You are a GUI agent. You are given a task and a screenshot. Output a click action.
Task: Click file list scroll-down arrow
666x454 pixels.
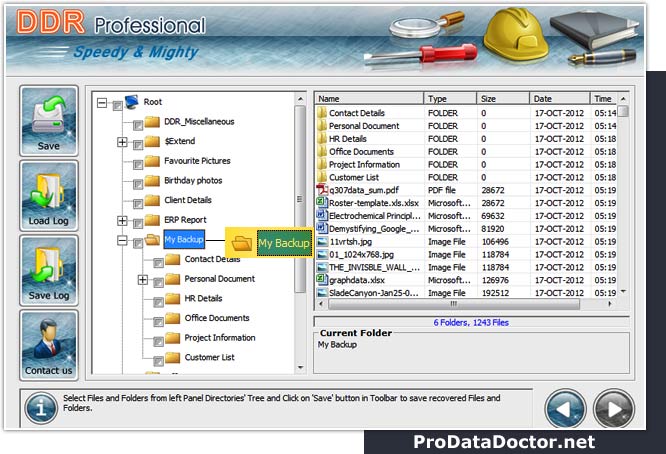coord(624,291)
